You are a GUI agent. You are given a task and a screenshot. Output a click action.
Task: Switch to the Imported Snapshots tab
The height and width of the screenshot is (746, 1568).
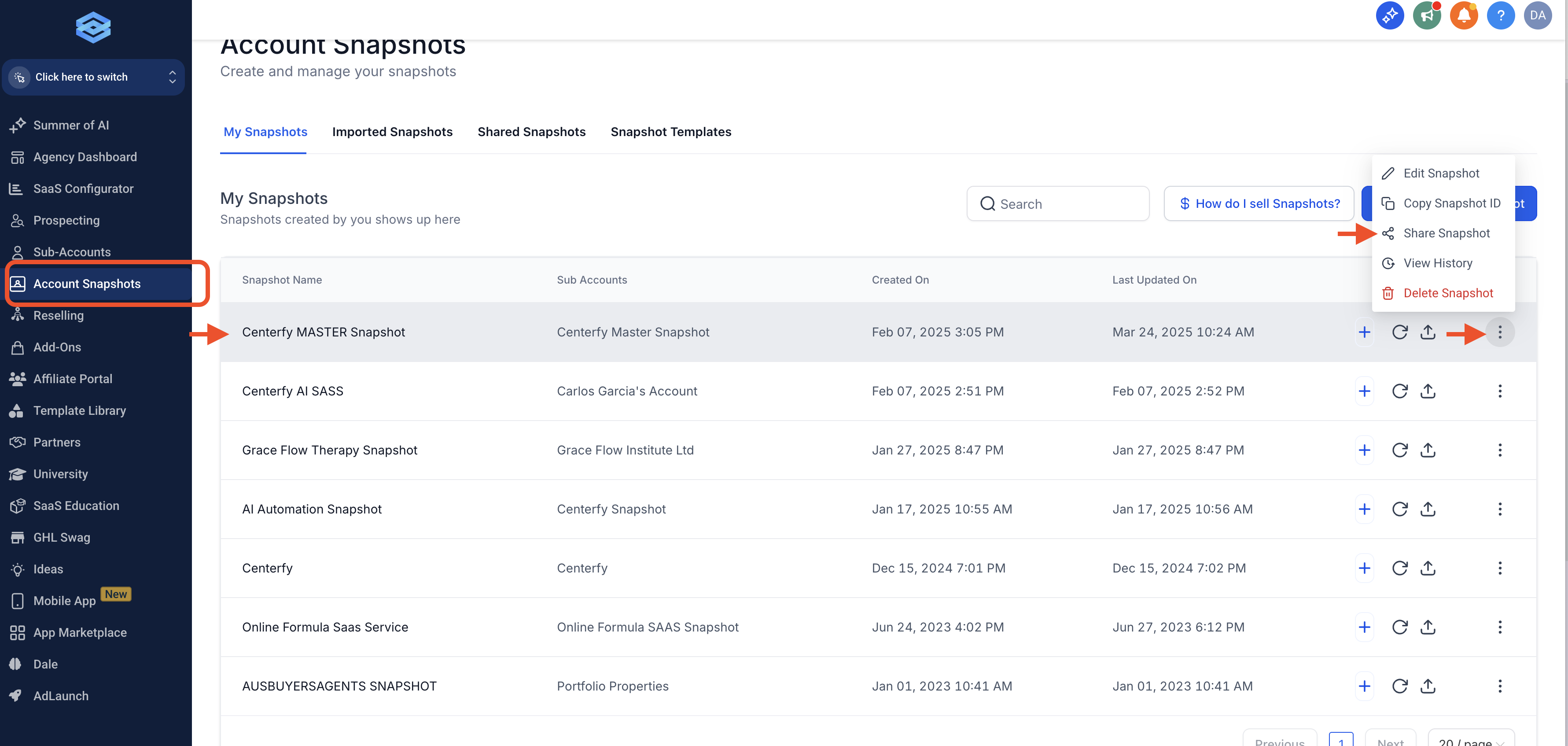[x=392, y=132]
